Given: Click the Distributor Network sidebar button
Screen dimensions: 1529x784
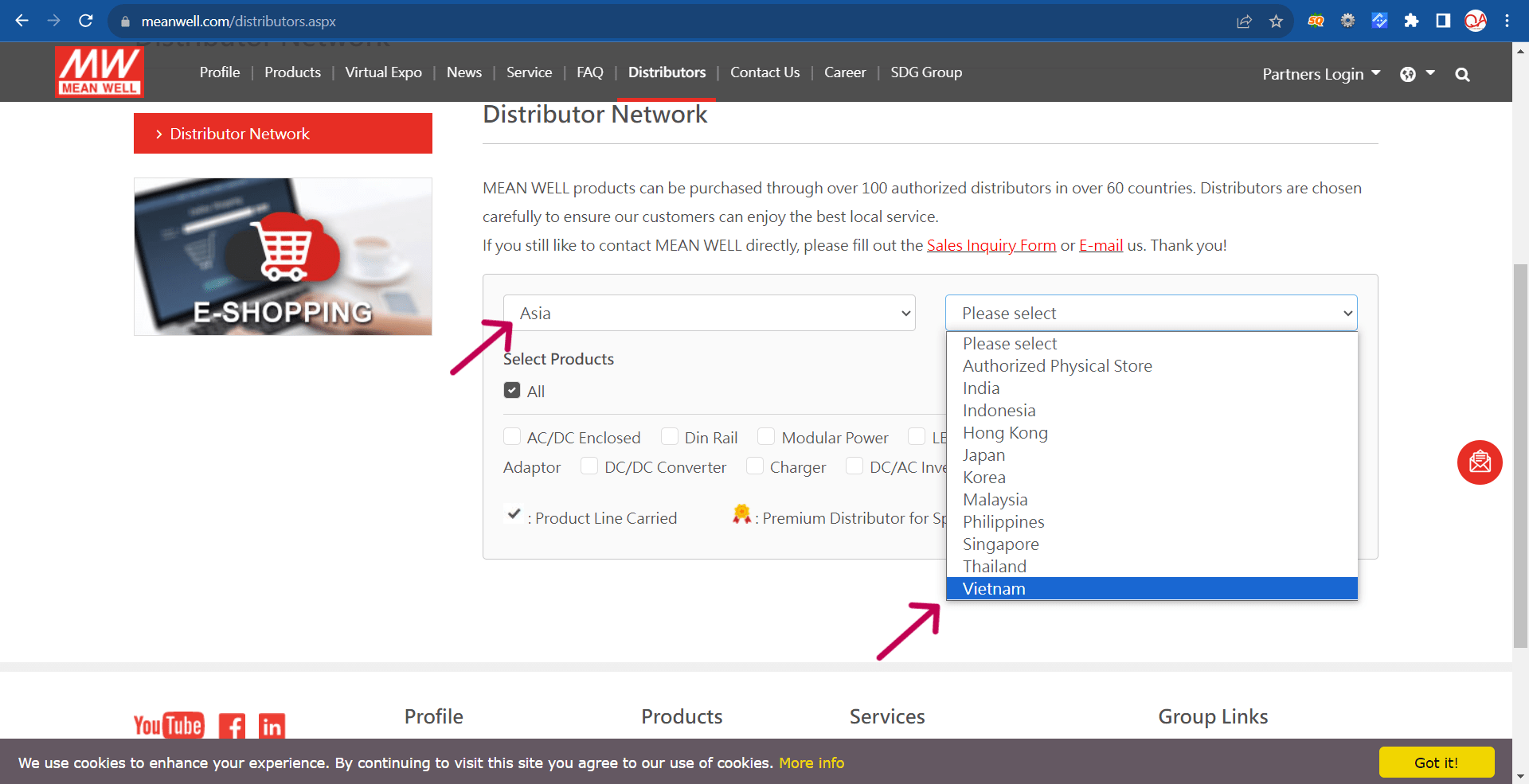Looking at the screenshot, I should pos(283,134).
